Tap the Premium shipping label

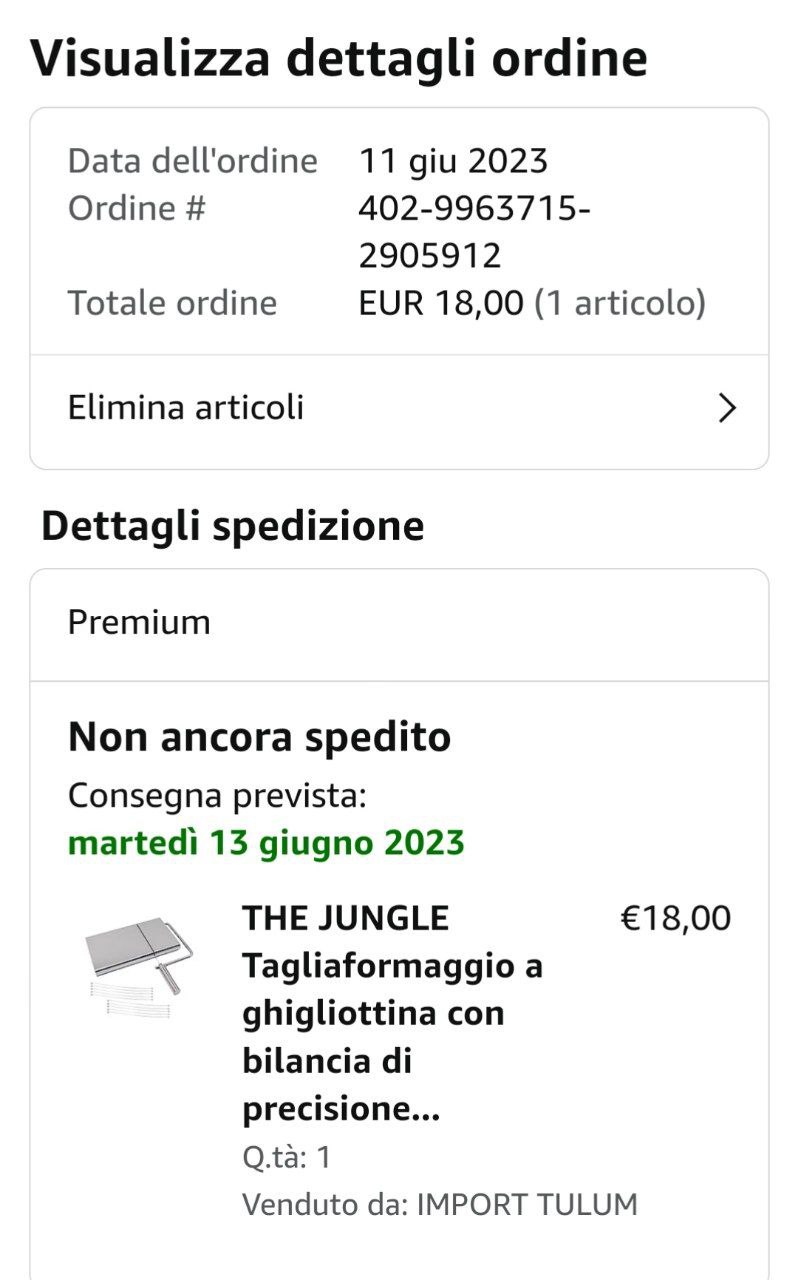click(x=139, y=622)
